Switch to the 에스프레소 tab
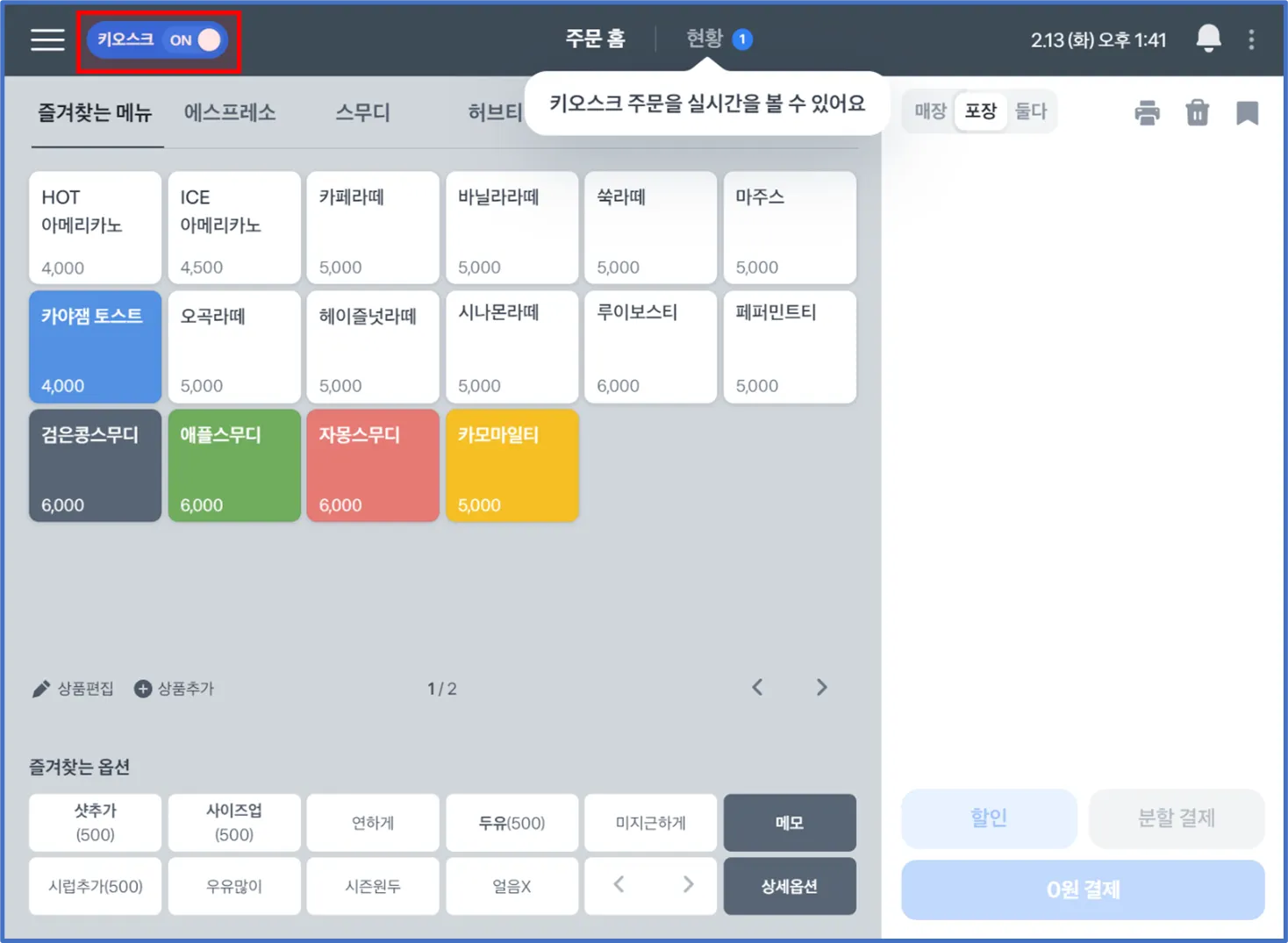 click(230, 112)
